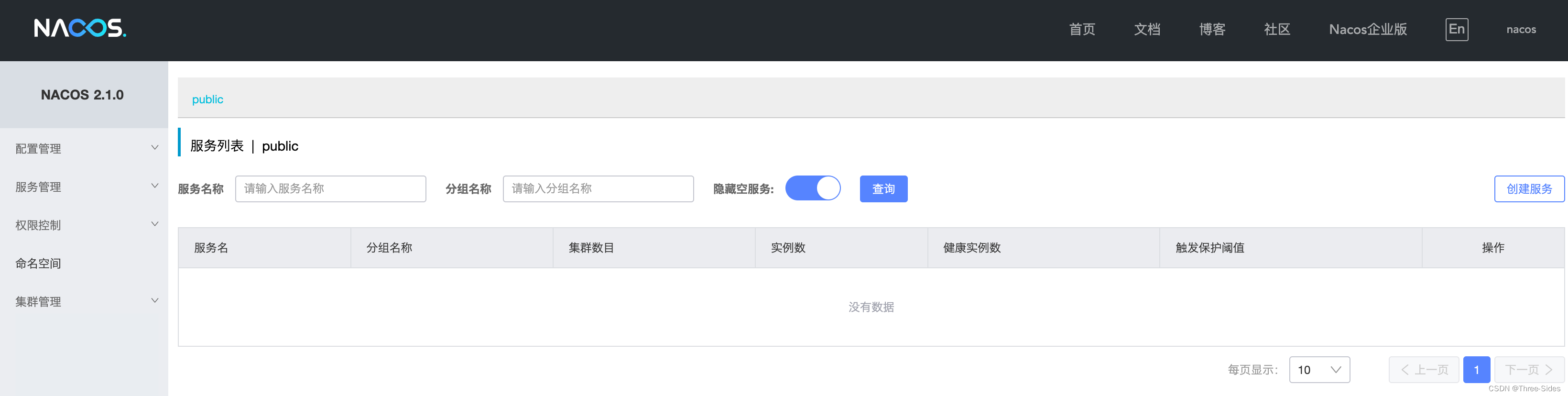The width and height of the screenshot is (1568, 396).
Task: Open 文档 in top navigation
Action: tap(1147, 29)
